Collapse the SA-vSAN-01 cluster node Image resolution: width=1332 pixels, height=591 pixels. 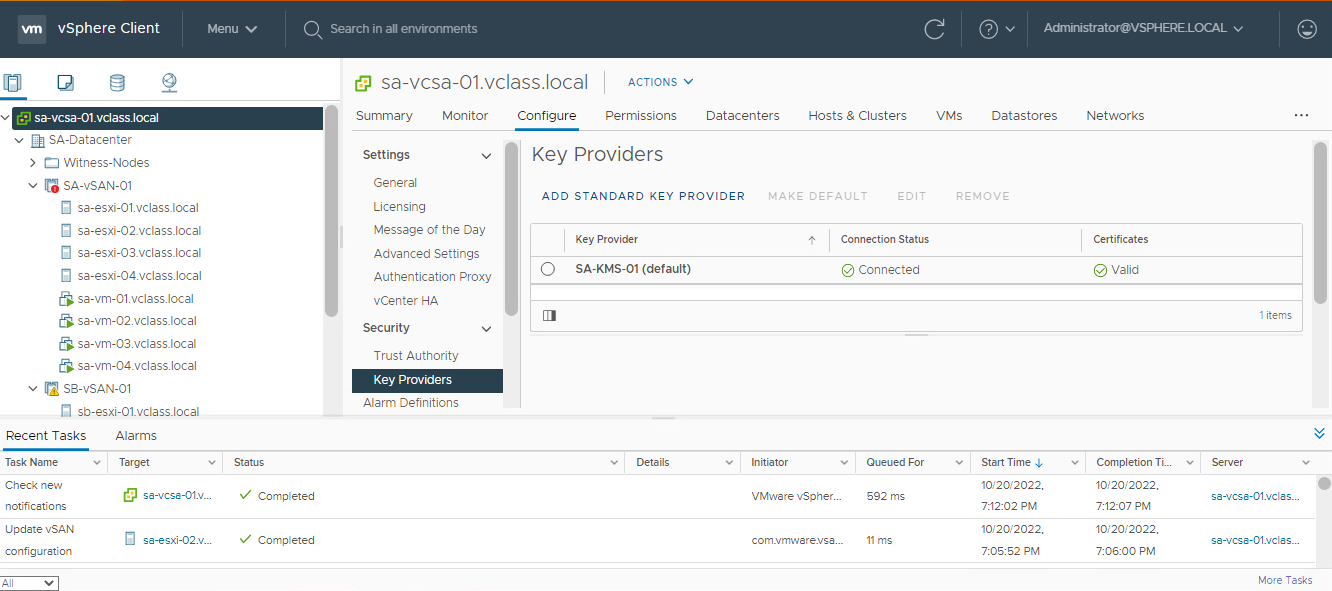(x=33, y=186)
